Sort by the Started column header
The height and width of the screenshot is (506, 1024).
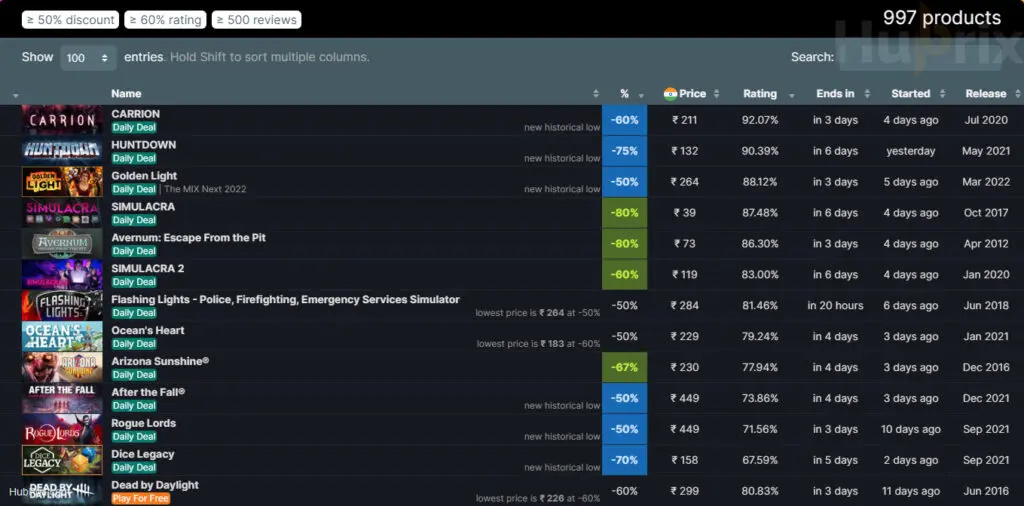tap(910, 94)
